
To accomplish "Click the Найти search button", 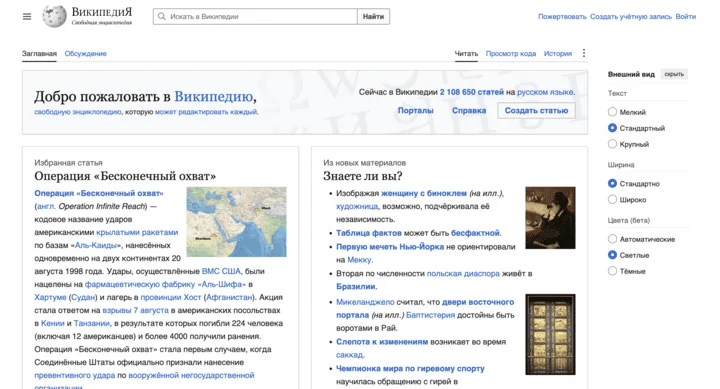I will tap(373, 17).
